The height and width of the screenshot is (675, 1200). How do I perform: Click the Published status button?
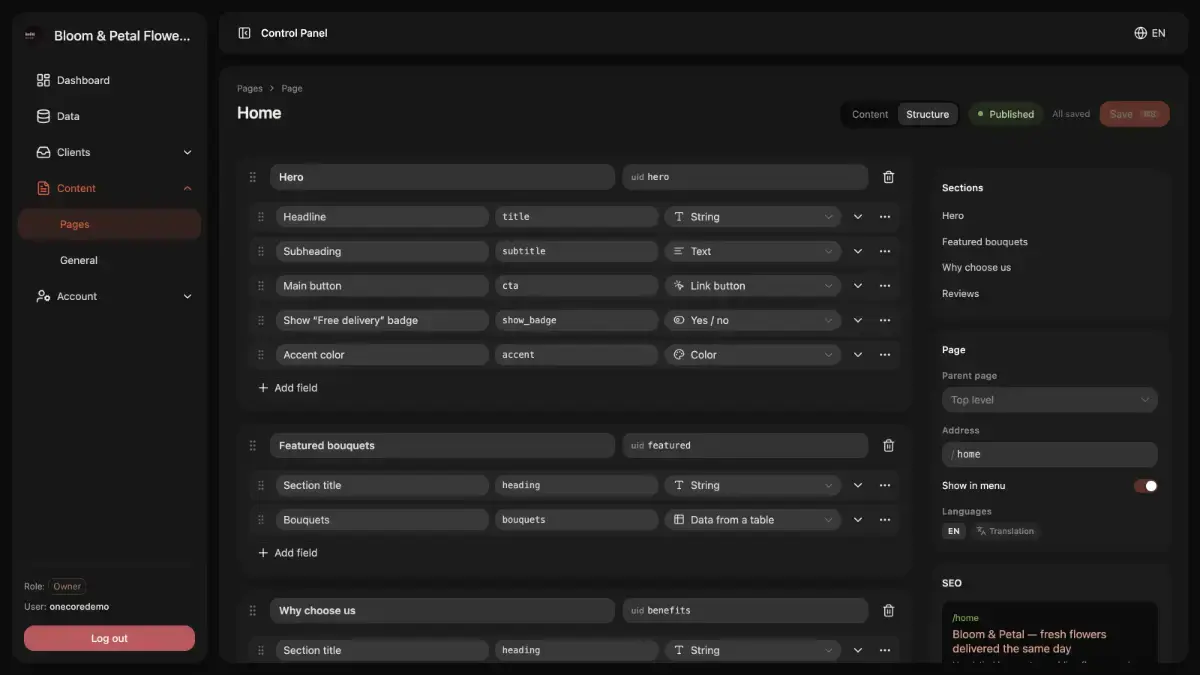[x=1005, y=114]
